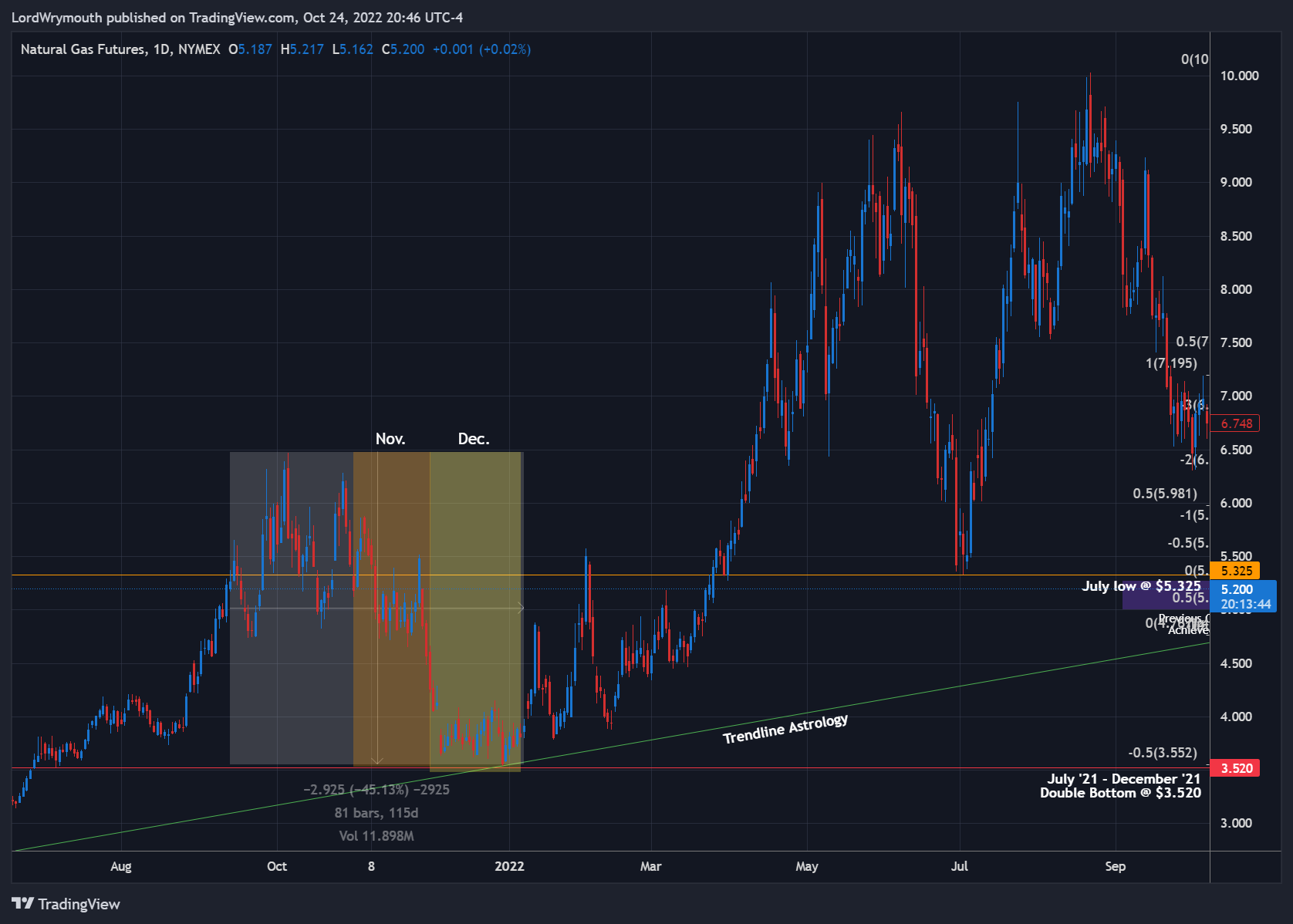The height and width of the screenshot is (924, 1293).
Task: Click the '-2.925 (-45.13%) -2925' measurement text
Action: click(x=376, y=790)
